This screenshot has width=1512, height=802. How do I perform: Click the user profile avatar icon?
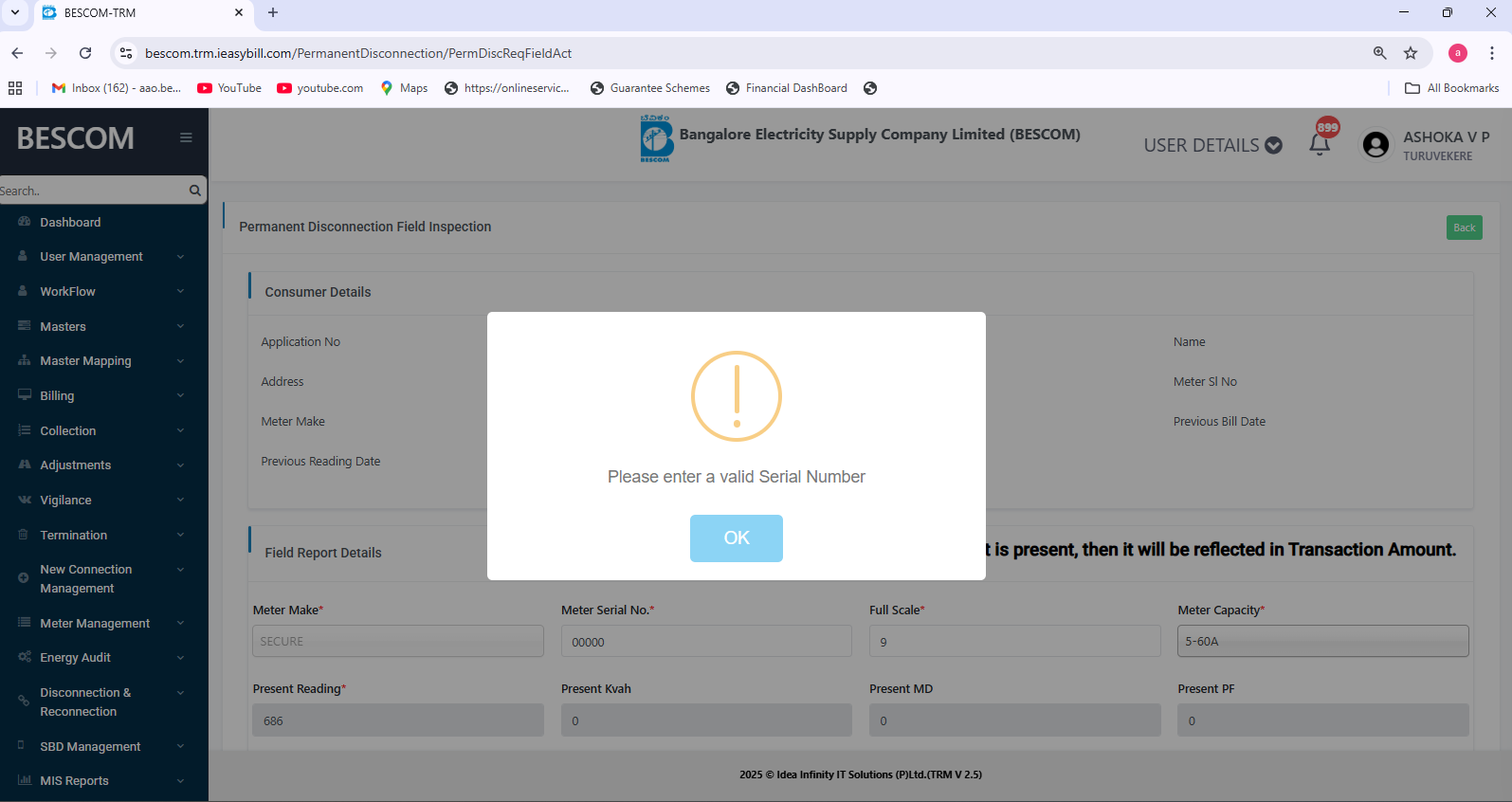1375,145
